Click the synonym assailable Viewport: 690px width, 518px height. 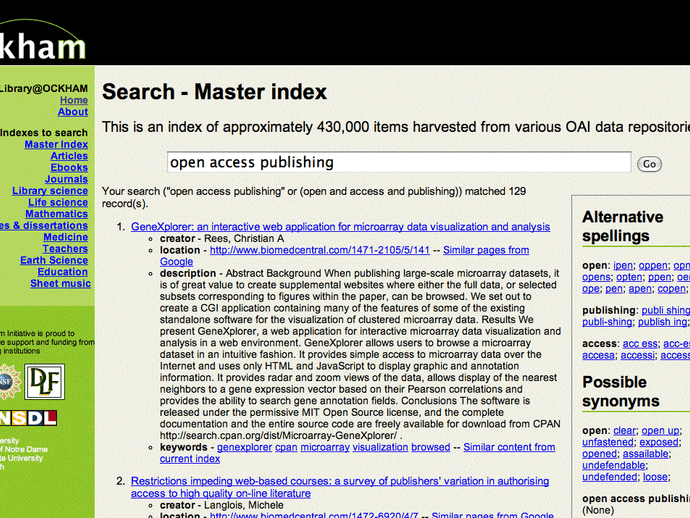646,454
